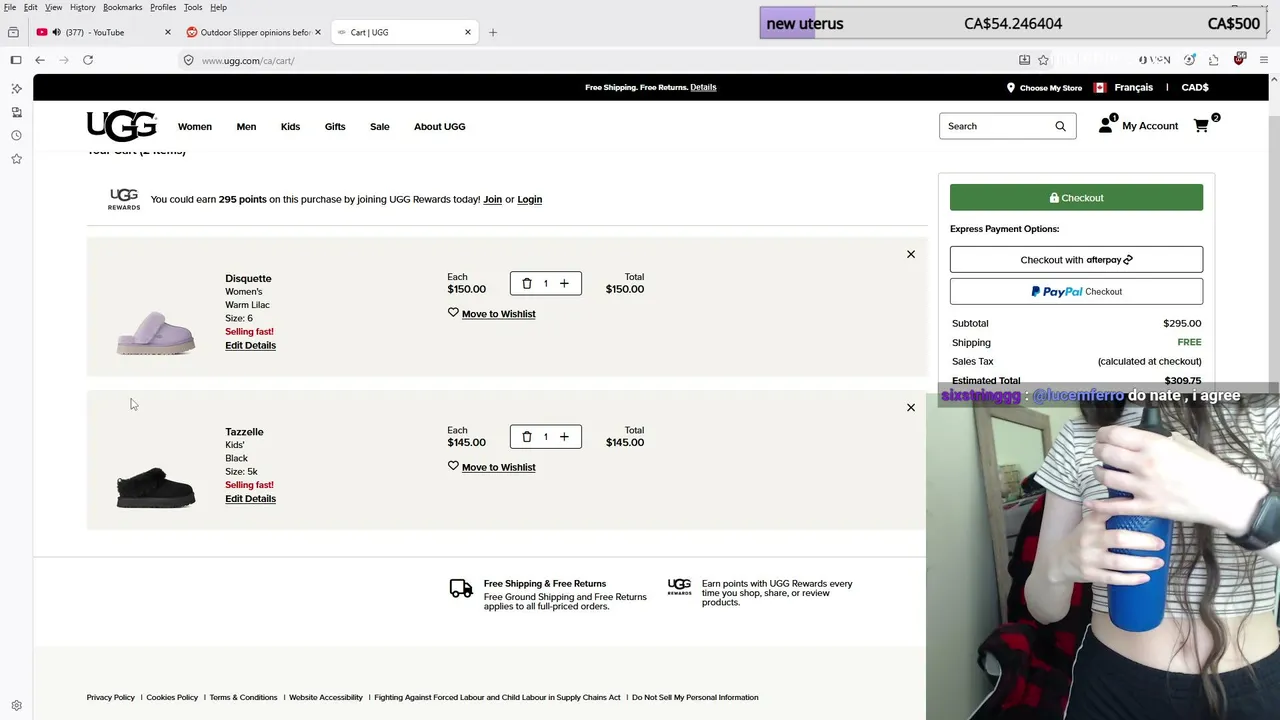The height and width of the screenshot is (720, 1280).
Task: Open history clock icon in sidebar
Action: tap(16, 135)
